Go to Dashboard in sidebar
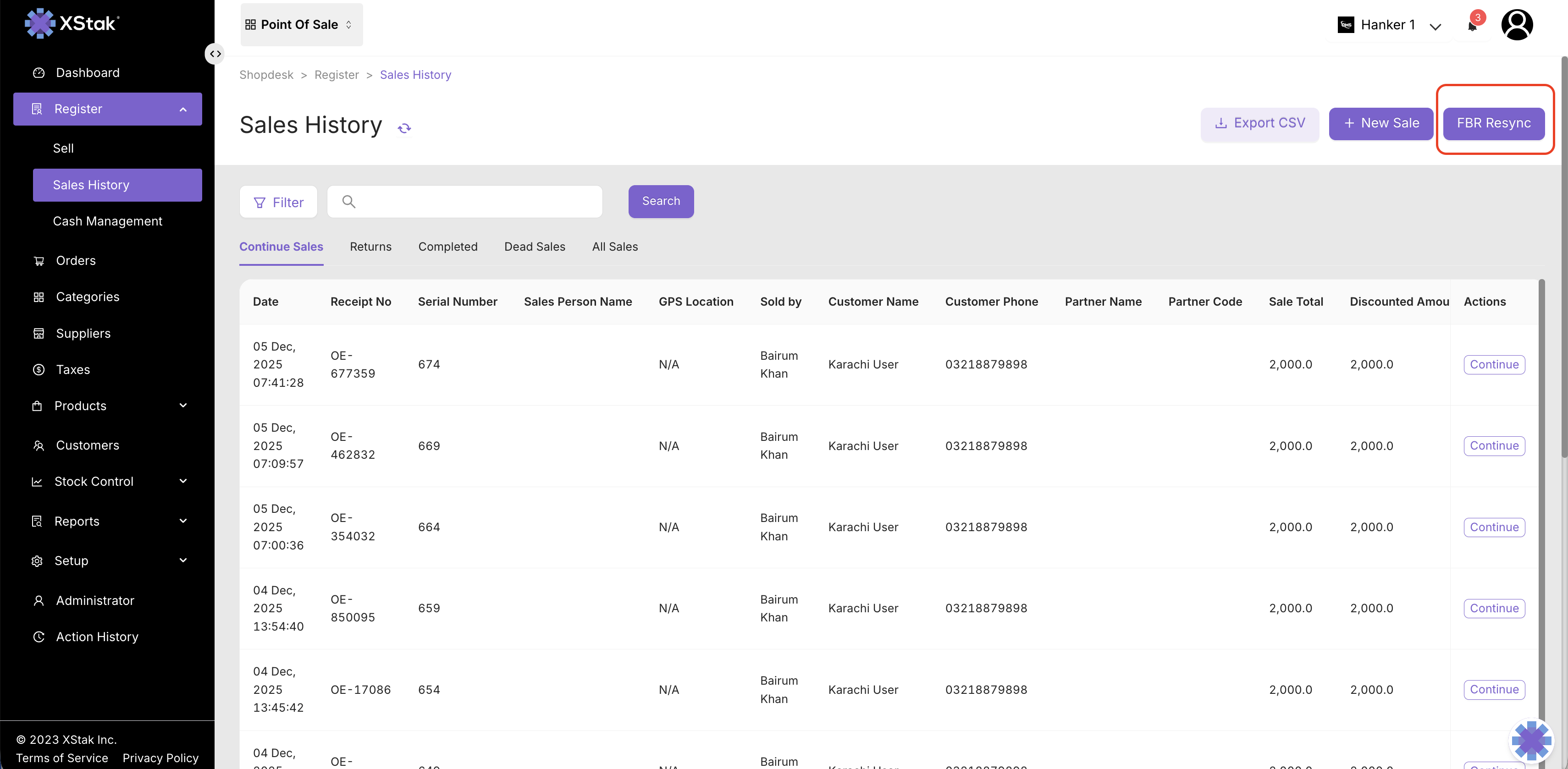Viewport: 1568px width, 769px height. click(88, 72)
